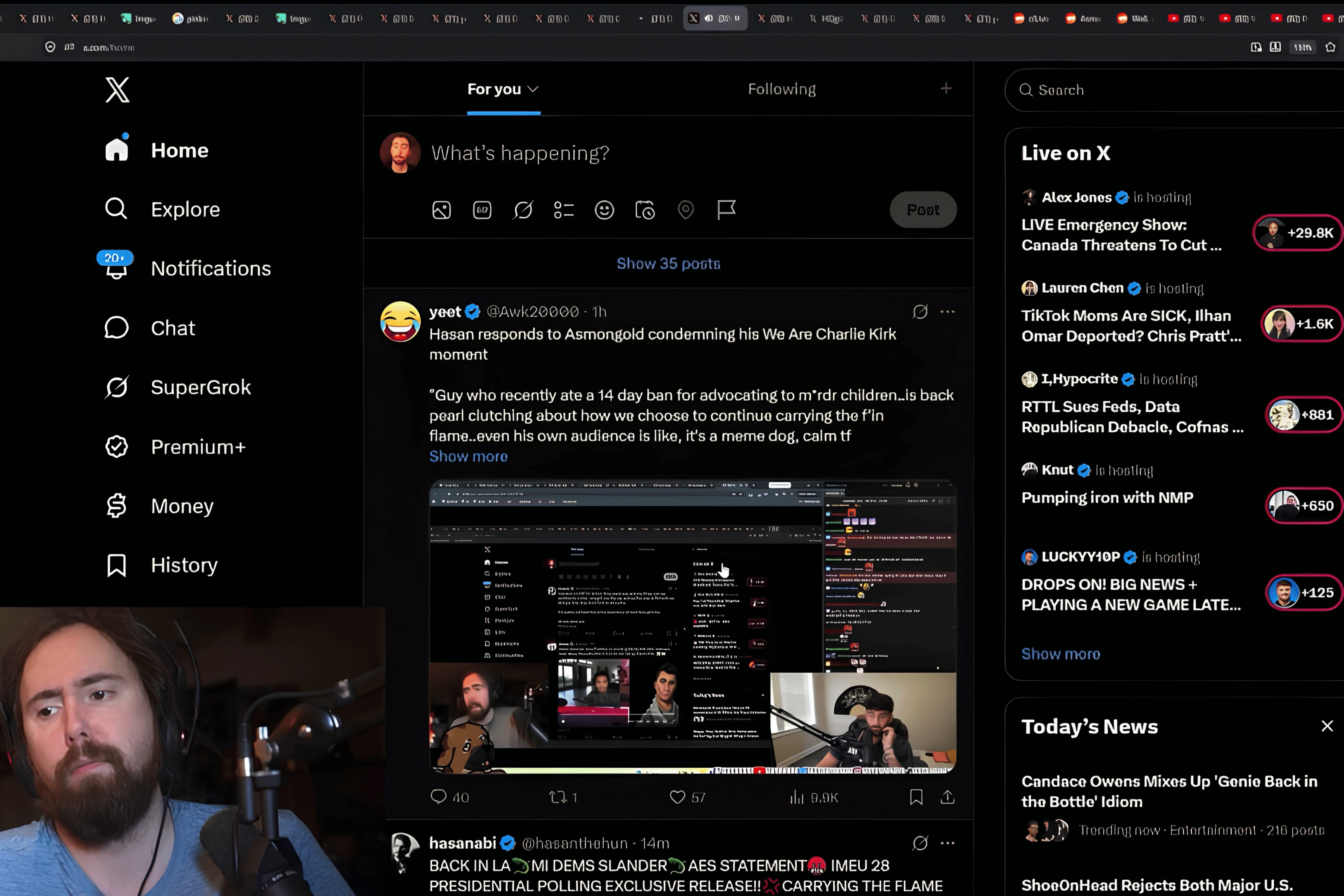Open LUCKYY10P's DROPS ON stream

(x=1131, y=595)
